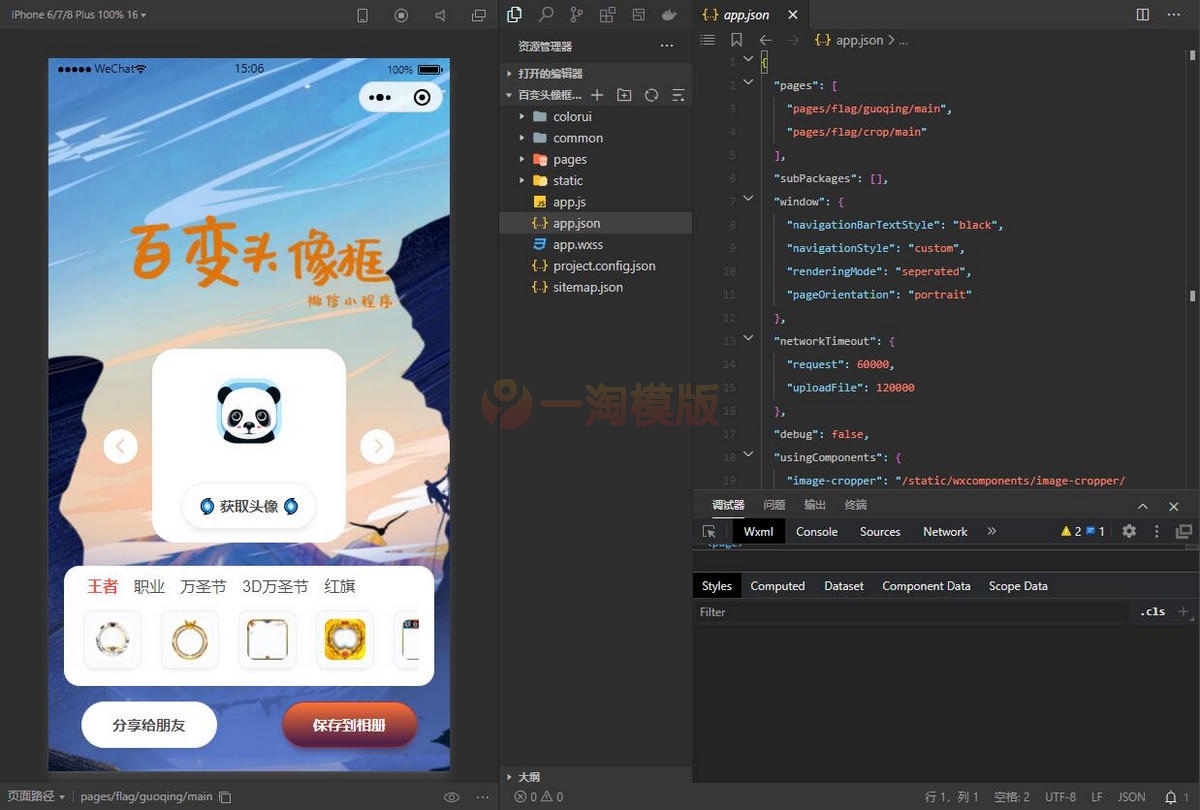Click the 获取头像 button in simulator
1200x810 pixels.
(x=249, y=507)
